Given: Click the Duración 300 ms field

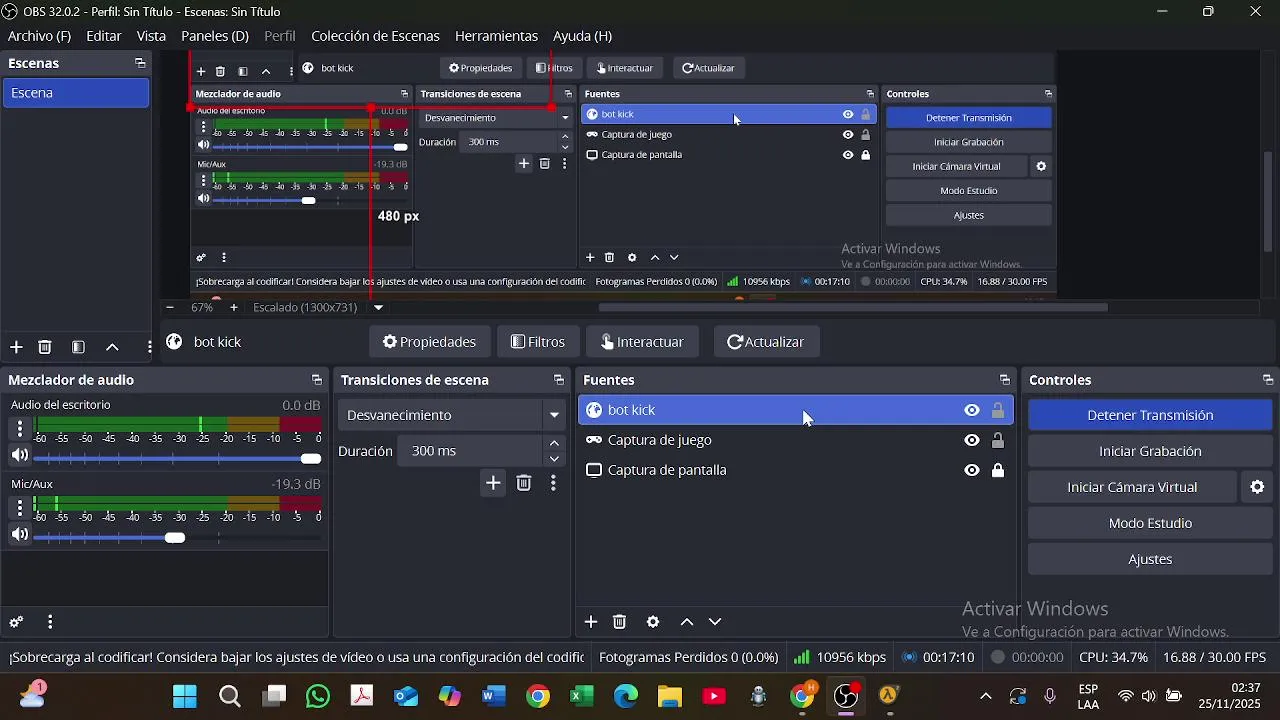Looking at the screenshot, I should 470,451.
